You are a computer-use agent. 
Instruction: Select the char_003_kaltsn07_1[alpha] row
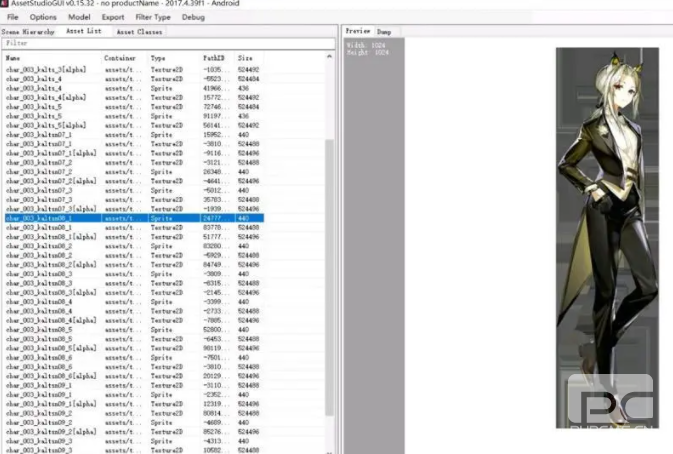click(x=134, y=153)
